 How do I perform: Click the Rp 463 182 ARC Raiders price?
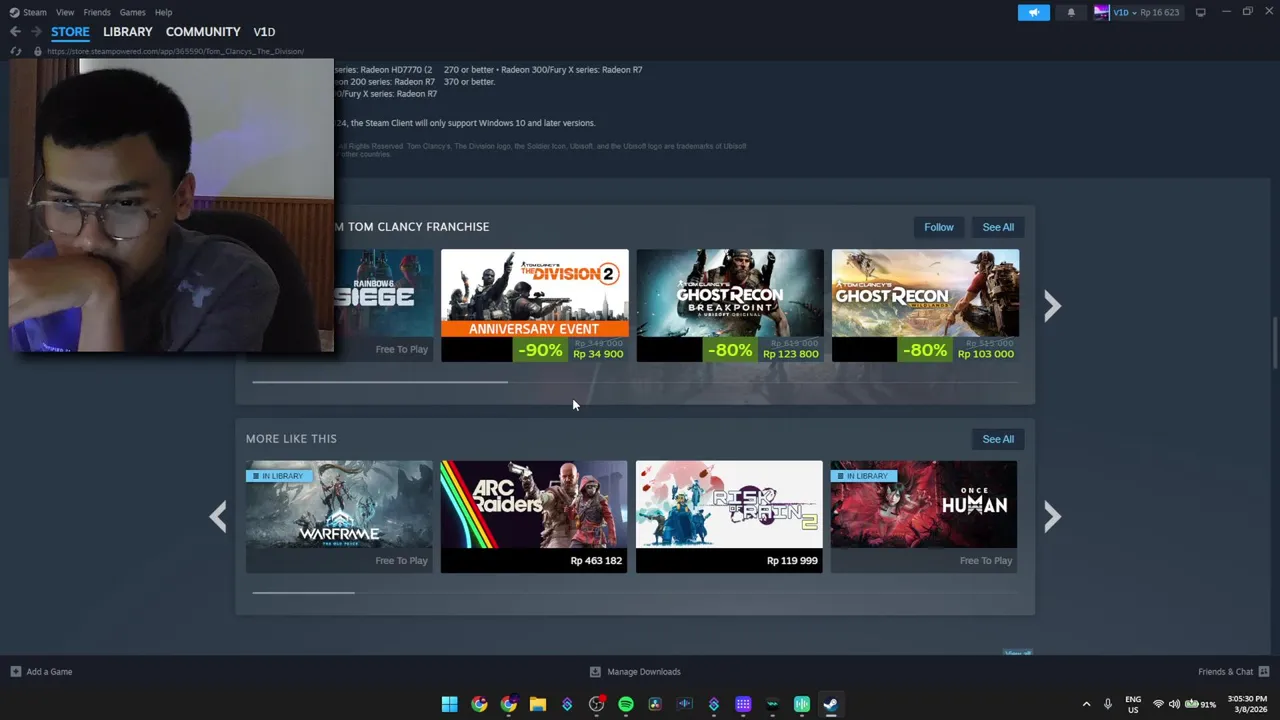596,561
